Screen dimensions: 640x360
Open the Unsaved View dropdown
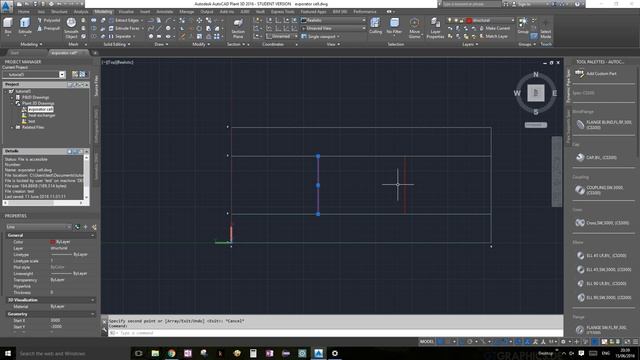pos(333,28)
